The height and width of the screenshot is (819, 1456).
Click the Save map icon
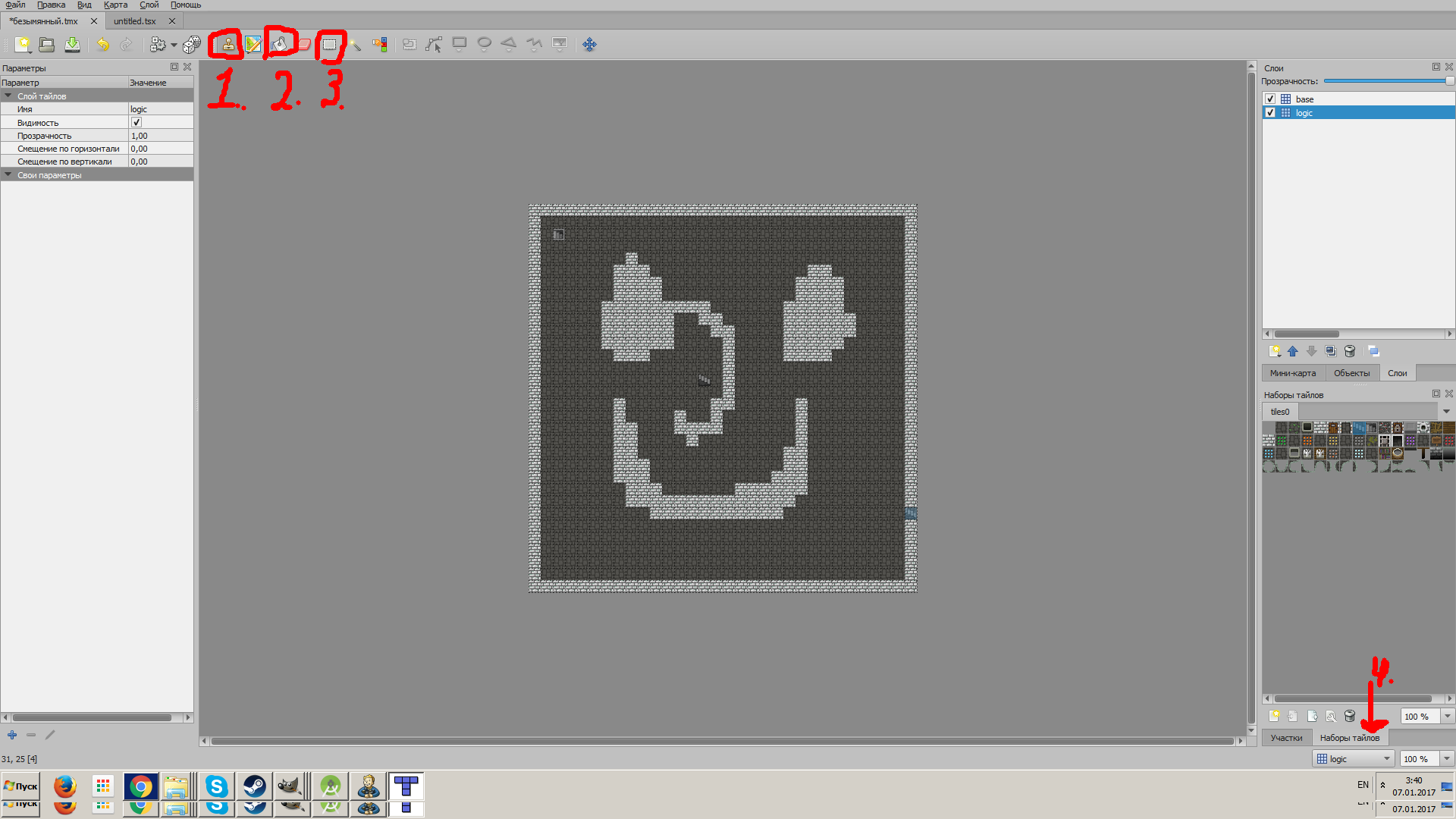coord(72,45)
